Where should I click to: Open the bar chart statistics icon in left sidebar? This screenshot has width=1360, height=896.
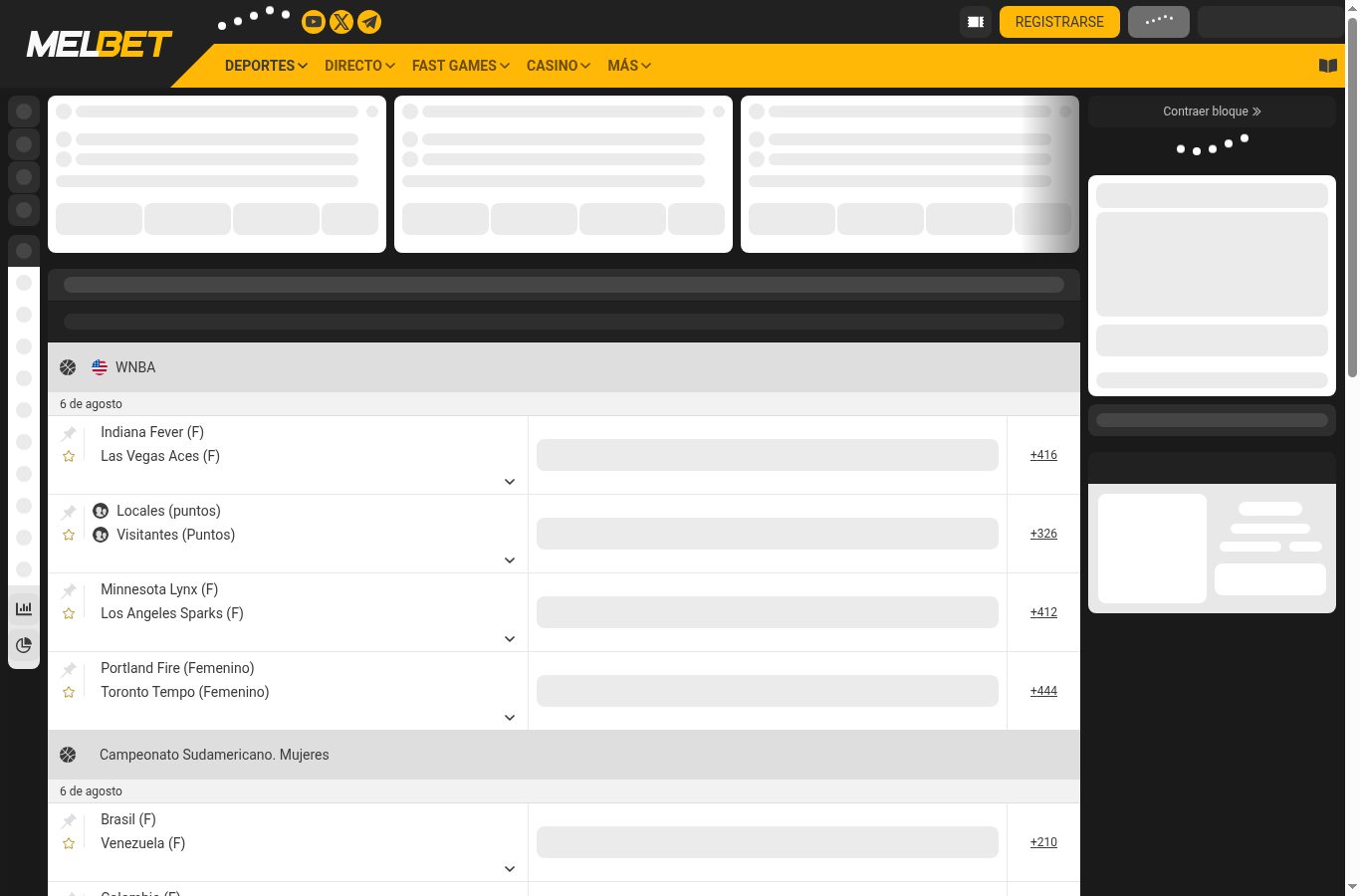(24, 608)
